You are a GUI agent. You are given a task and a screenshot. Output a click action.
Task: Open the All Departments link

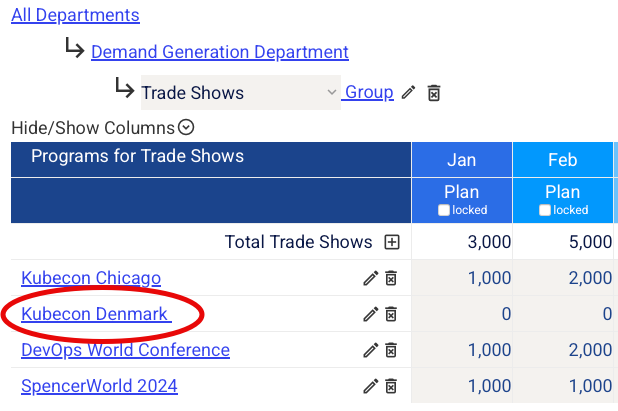pyautogui.click(x=75, y=15)
